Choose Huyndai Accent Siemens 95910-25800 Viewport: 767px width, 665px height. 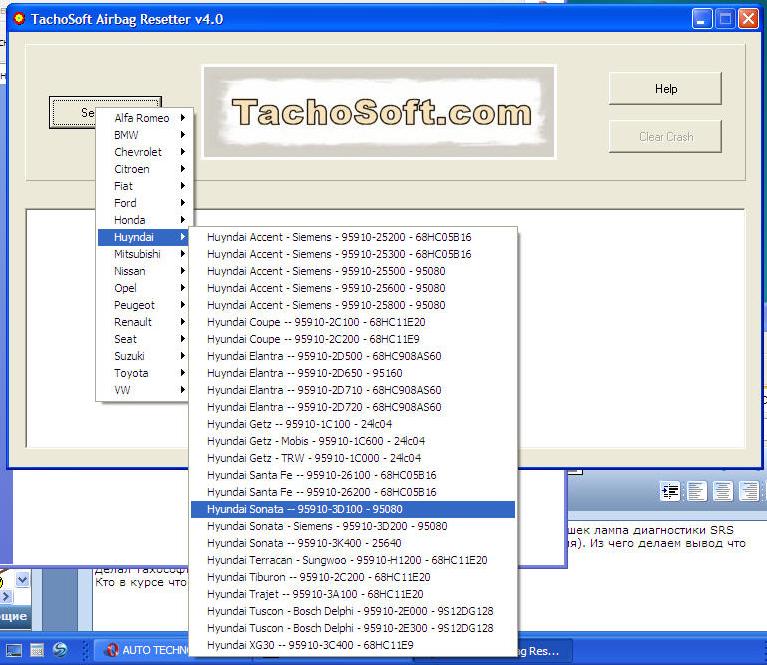click(353, 305)
